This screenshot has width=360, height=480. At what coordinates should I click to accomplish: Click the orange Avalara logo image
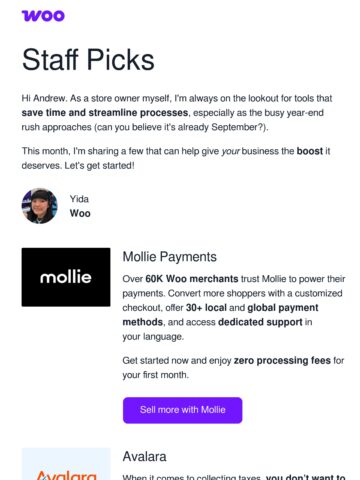(66, 464)
